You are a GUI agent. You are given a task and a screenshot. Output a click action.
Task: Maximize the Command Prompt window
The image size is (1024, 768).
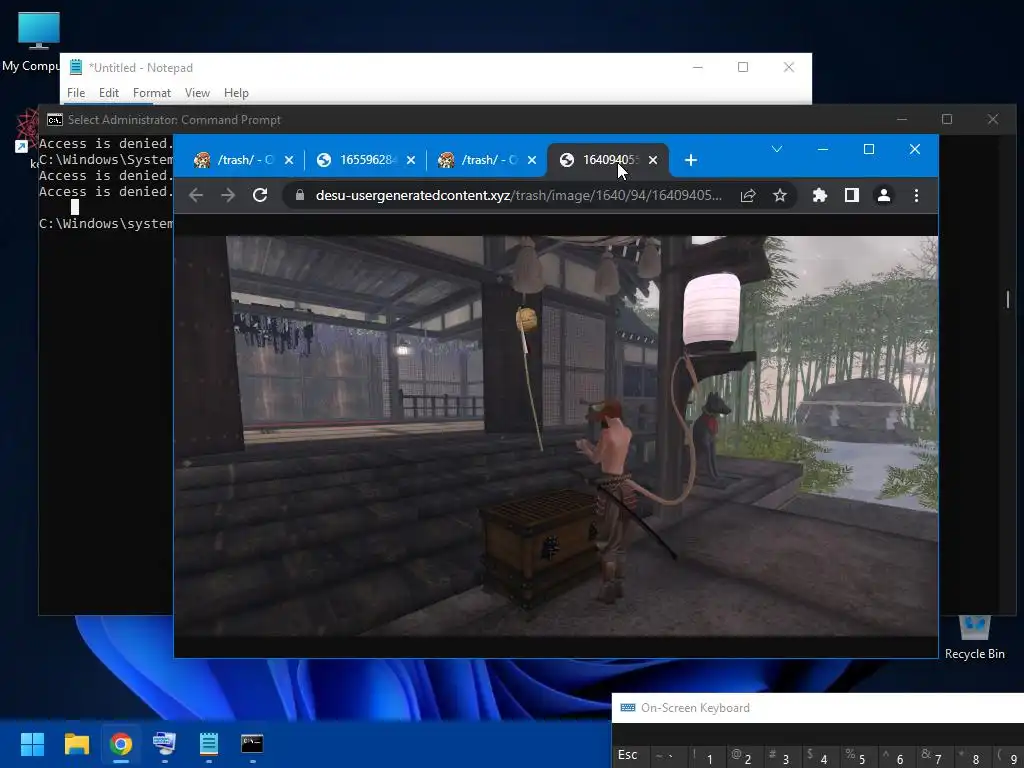(x=947, y=119)
